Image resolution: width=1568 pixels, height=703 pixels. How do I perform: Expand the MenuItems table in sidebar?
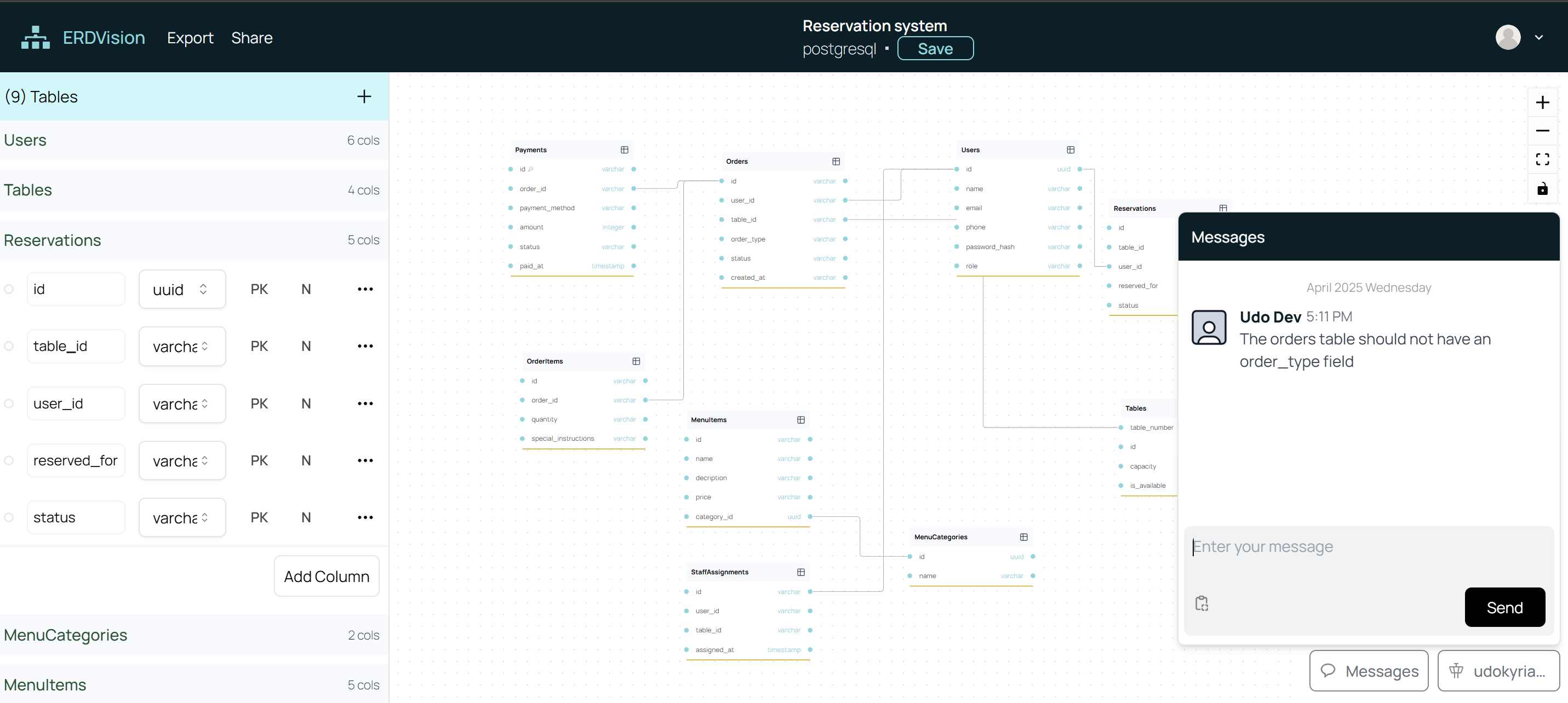(194, 685)
